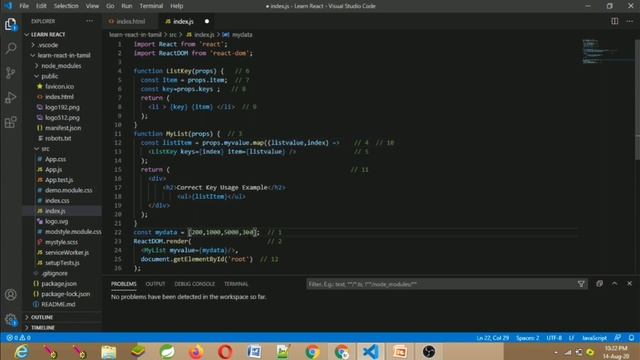640x360 pixels.
Task: Open the Selection menu
Action: point(66,6)
